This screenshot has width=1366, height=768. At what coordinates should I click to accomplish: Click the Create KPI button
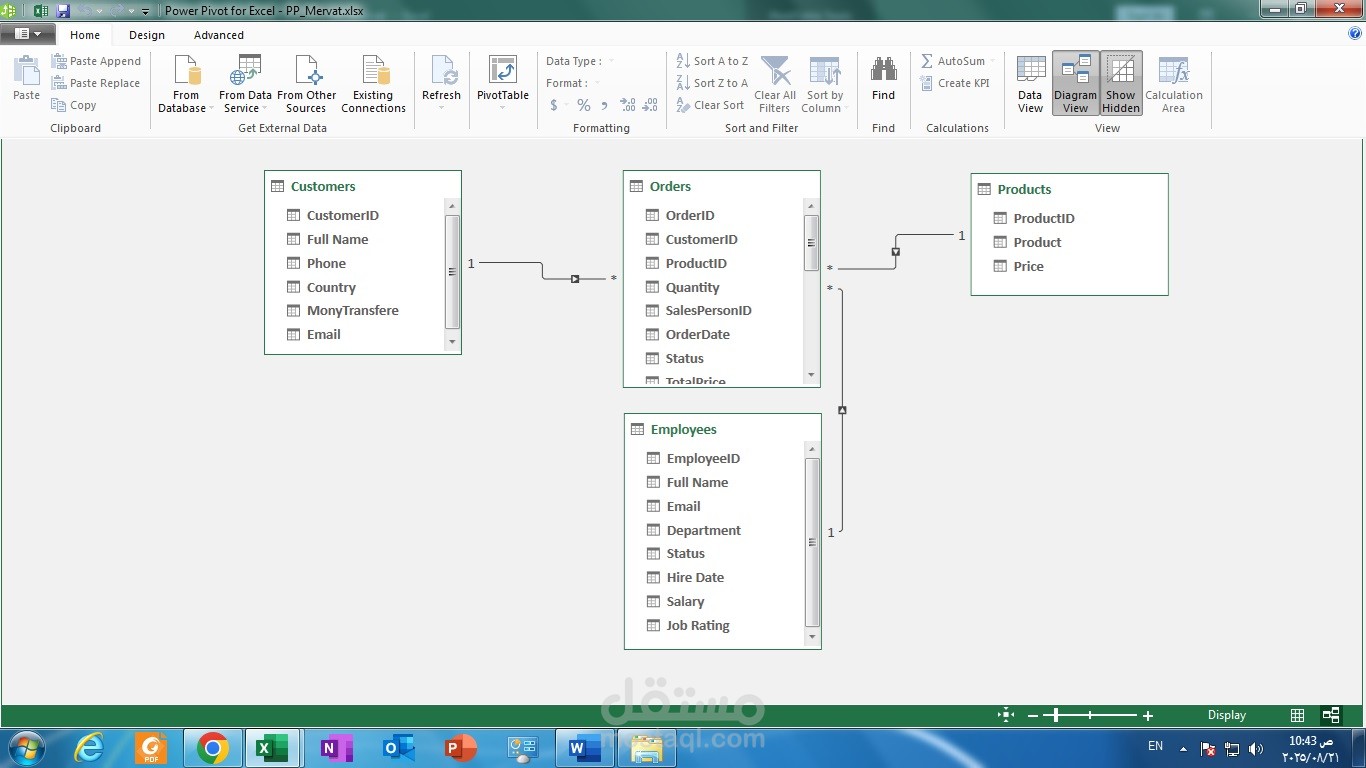click(x=955, y=83)
